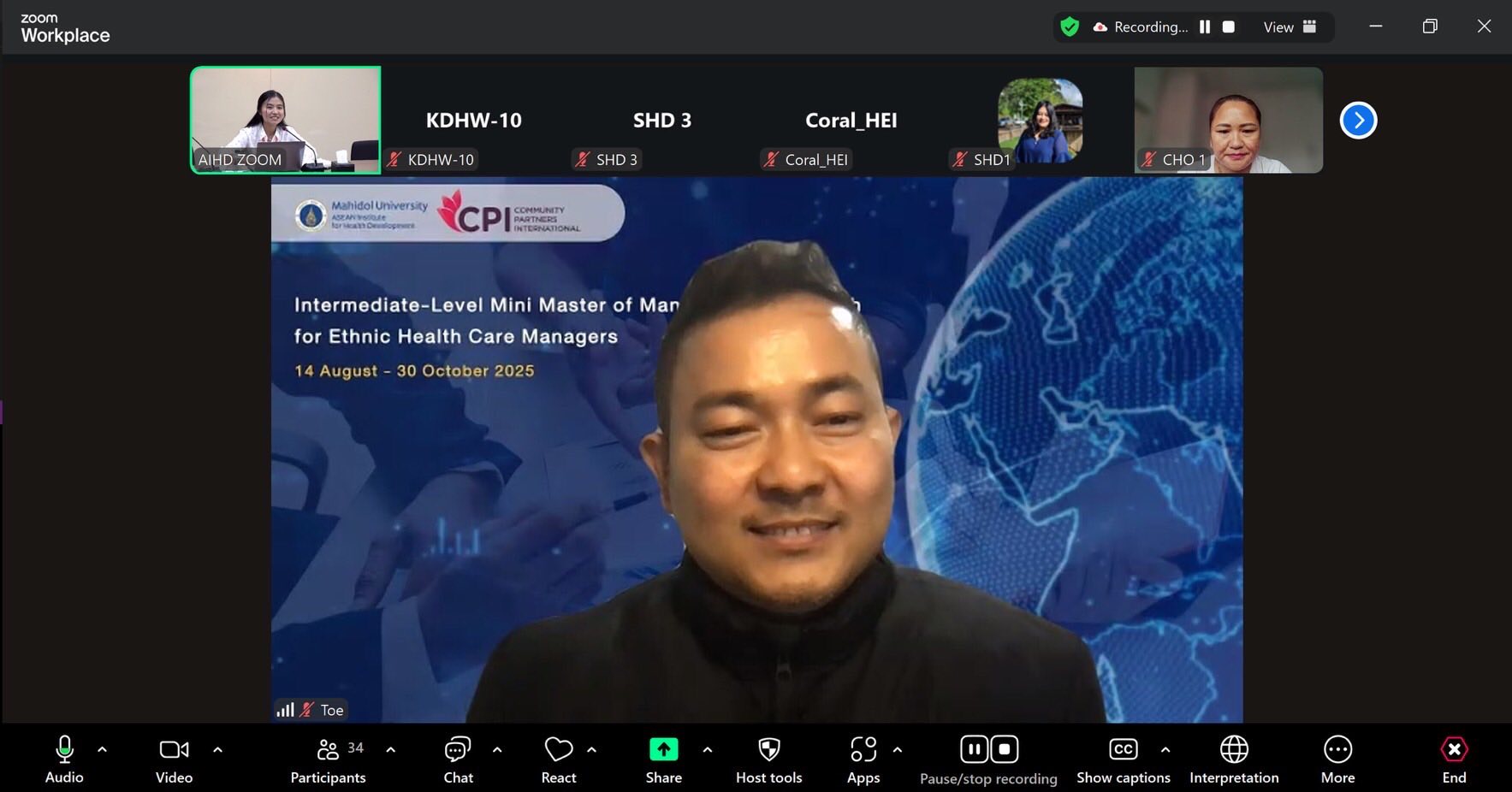The height and width of the screenshot is (792, 1512).
Task: Select the CHO 1 video thumbnail
Action: [1228, 121]
